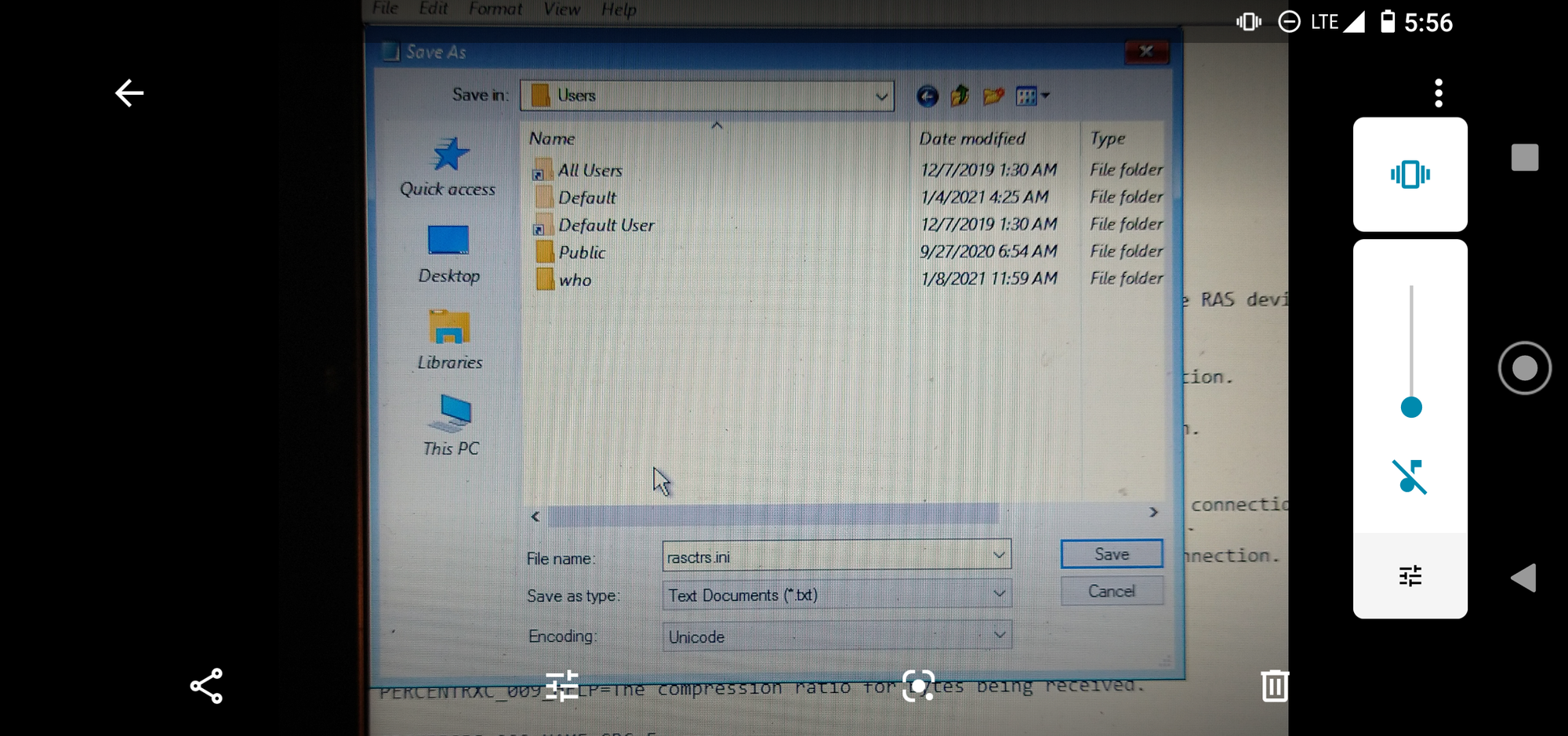Screen dimensions: 1568x736
Task: Select the All Users folder
Action: pos(579,170)
